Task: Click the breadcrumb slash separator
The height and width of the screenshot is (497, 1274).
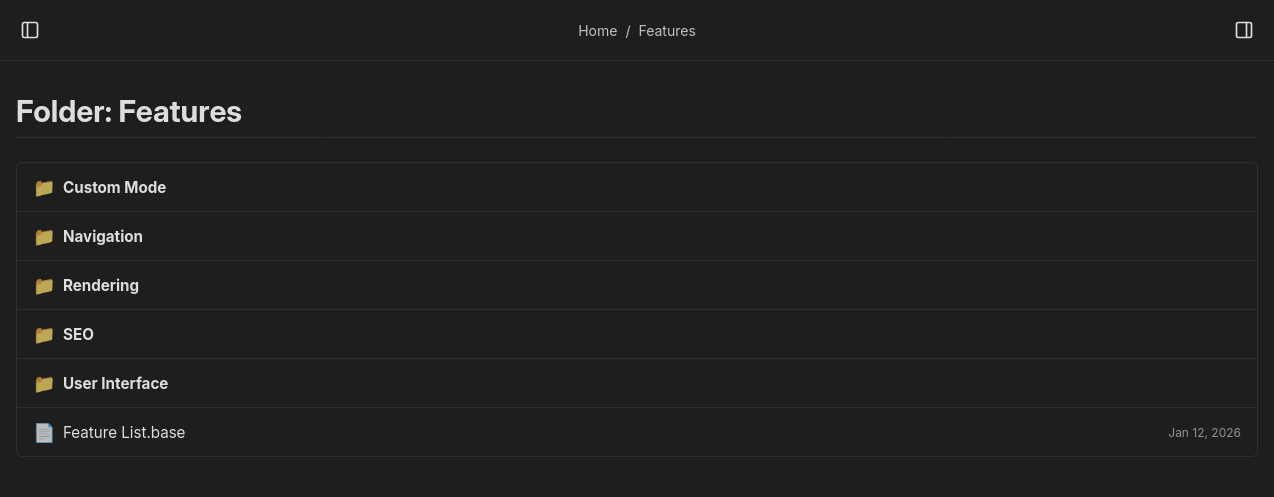Action: (x=628, y=31)
